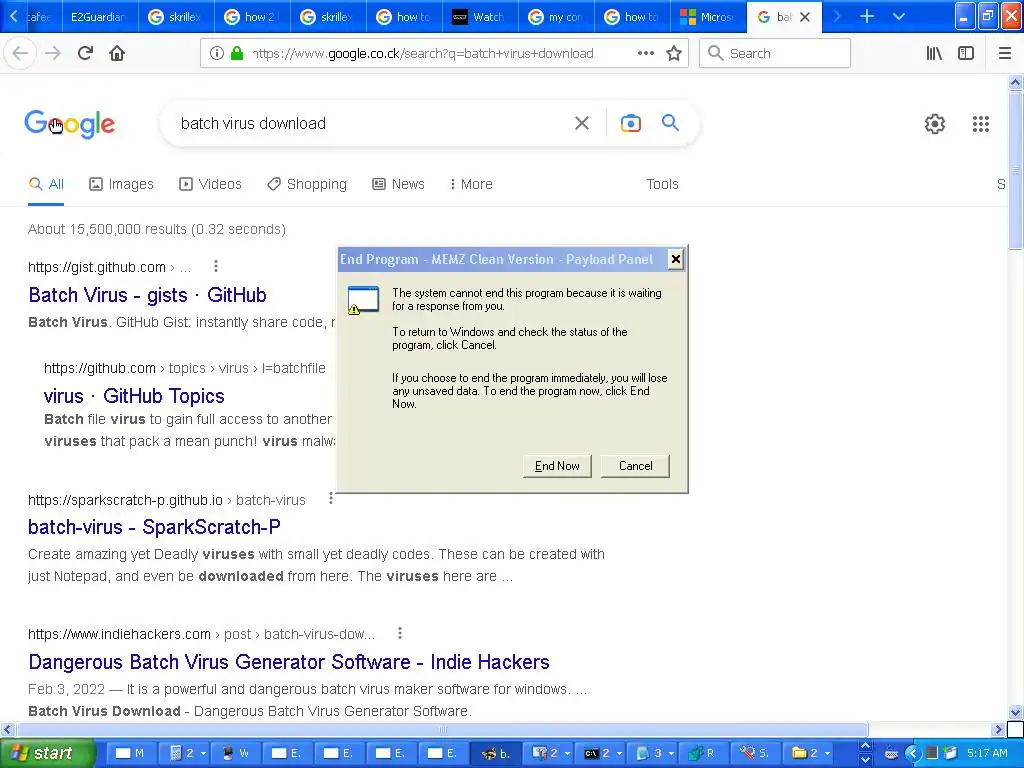Go back to the previous page
Image resolution: width=1024 pixels, height=768 pixels.
(20, 53)
